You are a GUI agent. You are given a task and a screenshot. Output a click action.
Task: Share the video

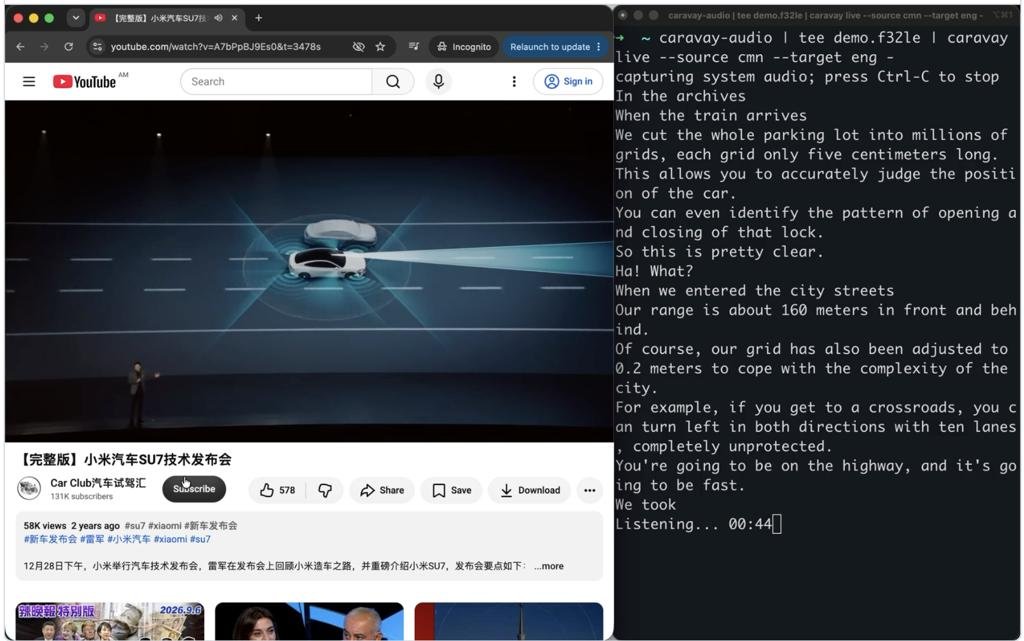pyautogui.click(x=382, y=490)
